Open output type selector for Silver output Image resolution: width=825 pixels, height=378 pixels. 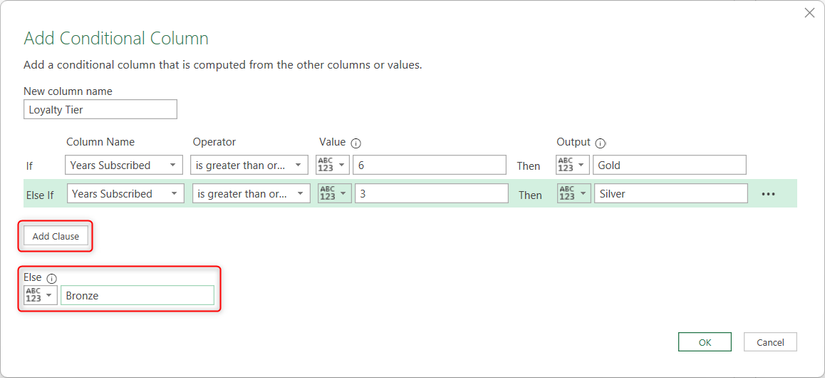click(574, 194)
